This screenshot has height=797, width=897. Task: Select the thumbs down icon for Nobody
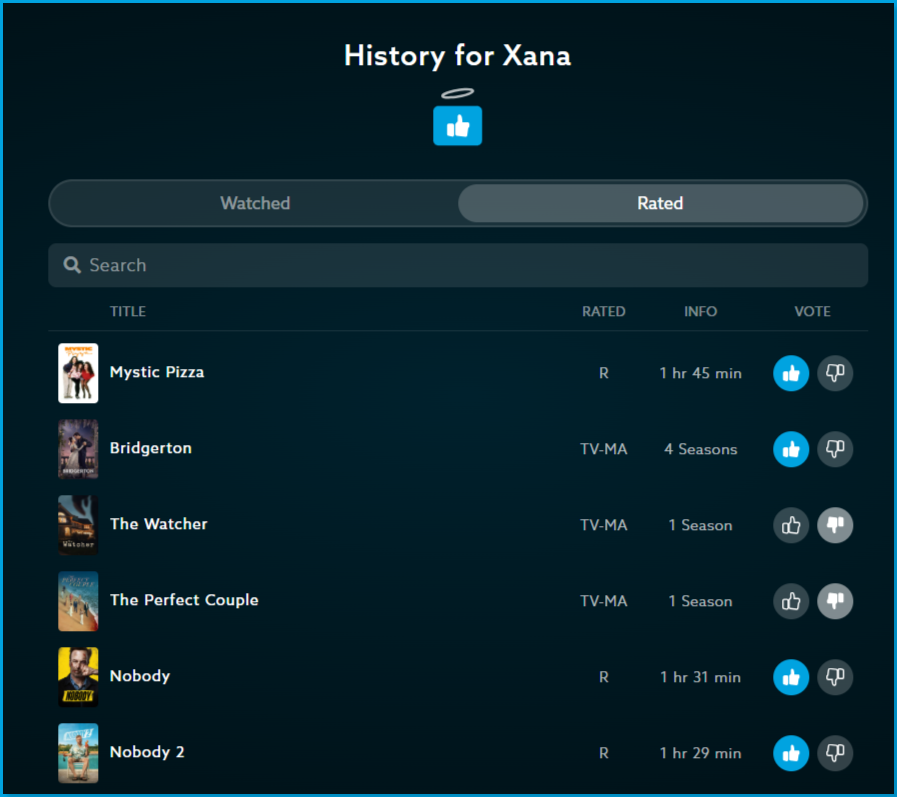tap(835, 677)
